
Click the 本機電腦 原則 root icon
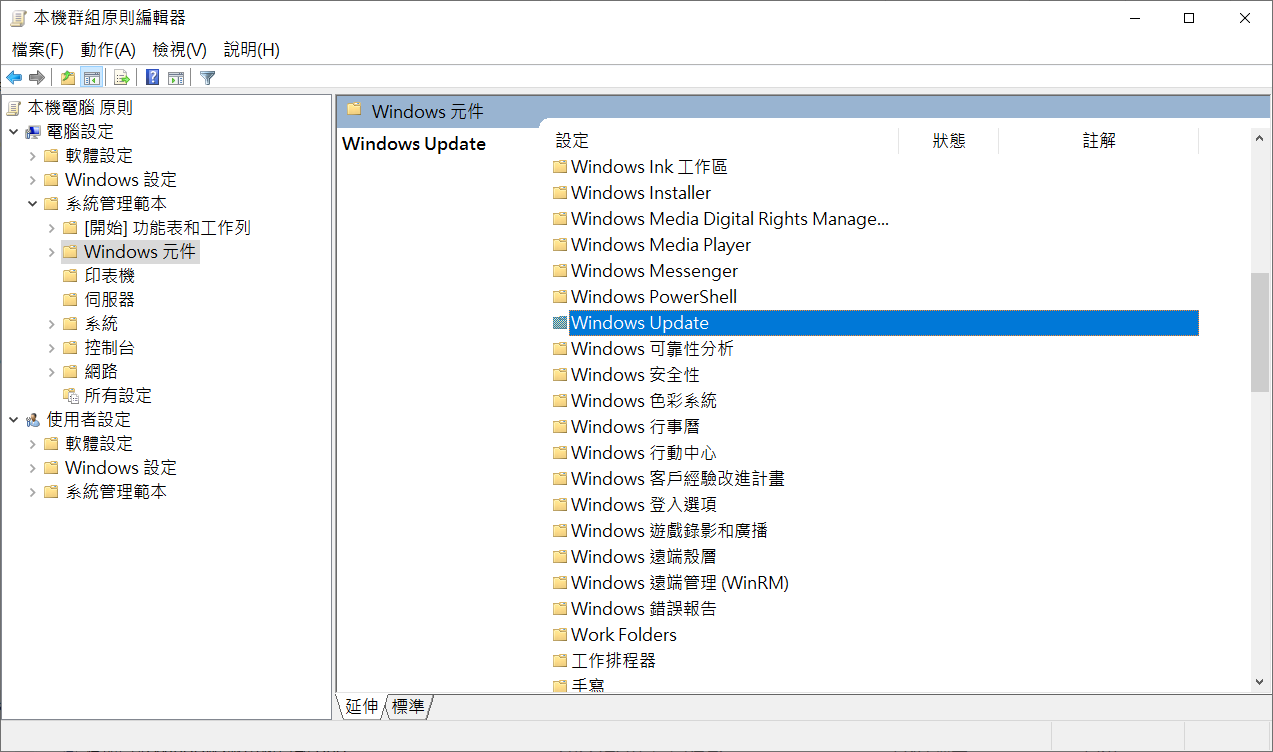[x=14, y=108]
